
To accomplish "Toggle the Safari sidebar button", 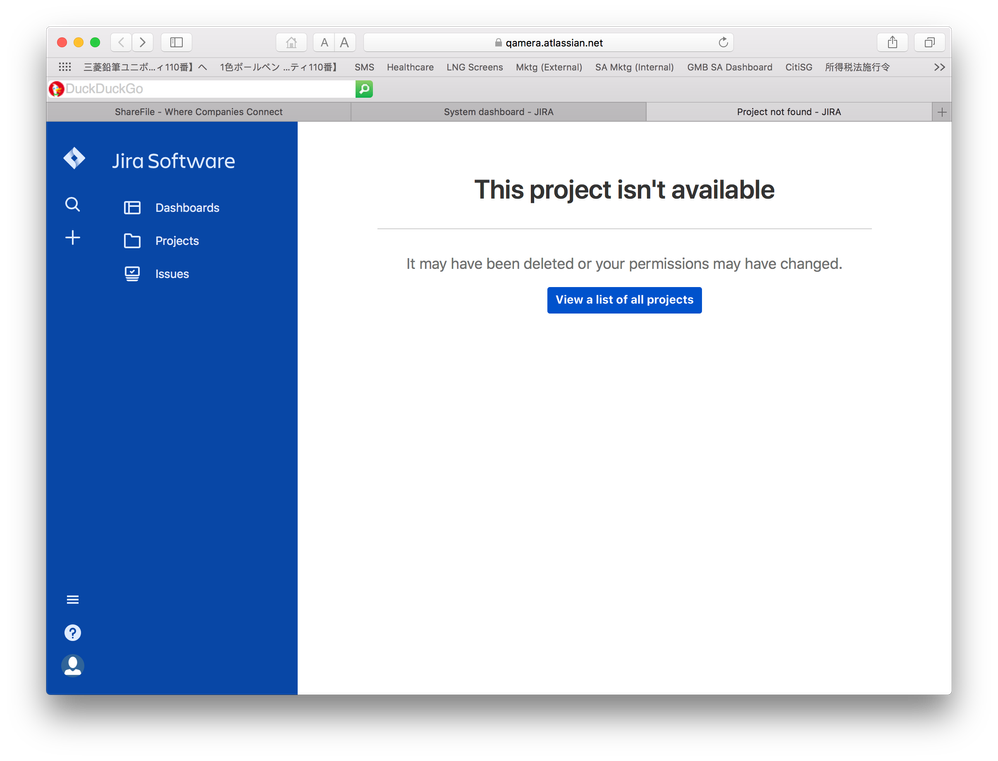I will pyautogui.click(x=176, y=42).
